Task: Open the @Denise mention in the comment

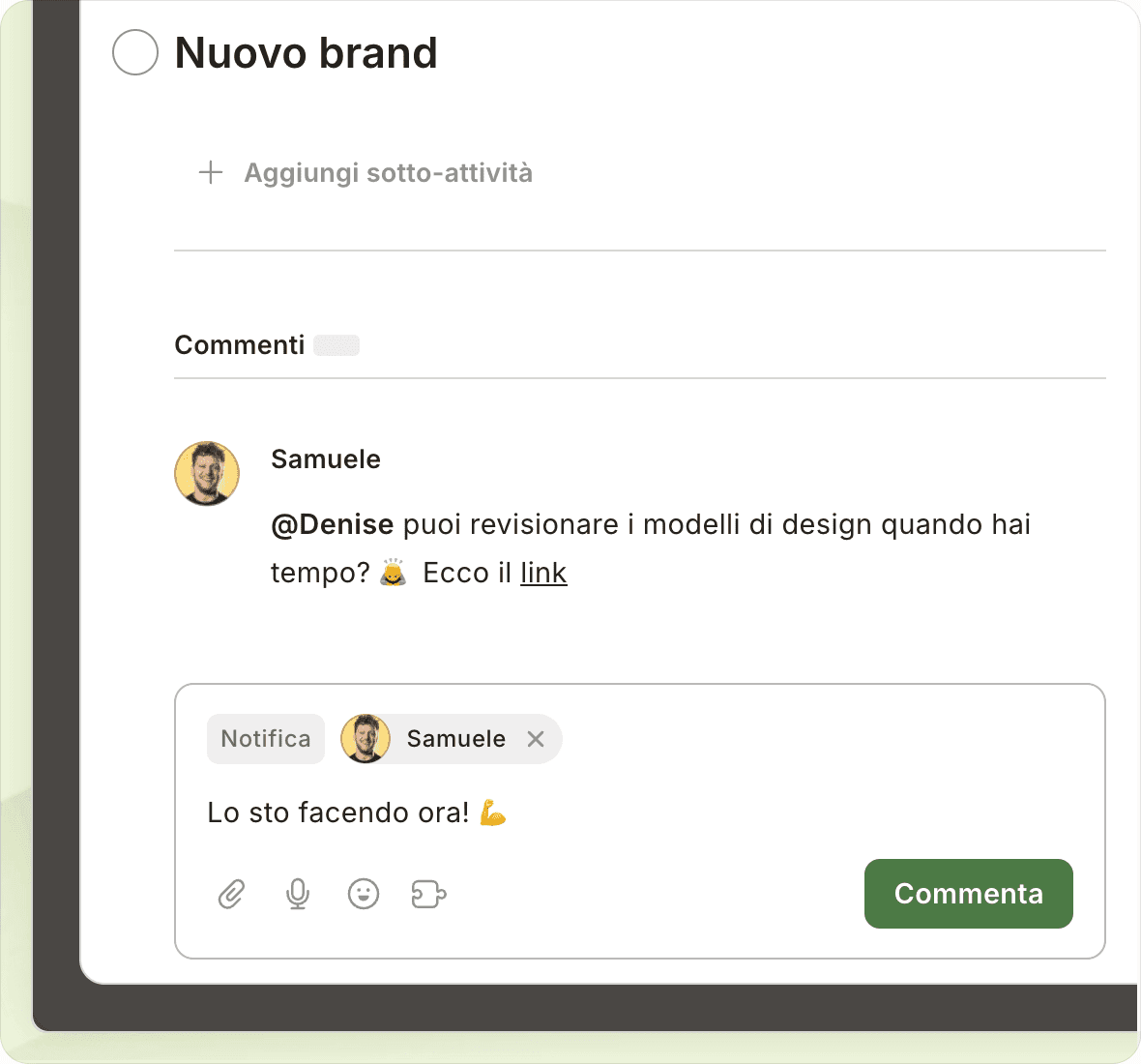Action: pos(332,524)
